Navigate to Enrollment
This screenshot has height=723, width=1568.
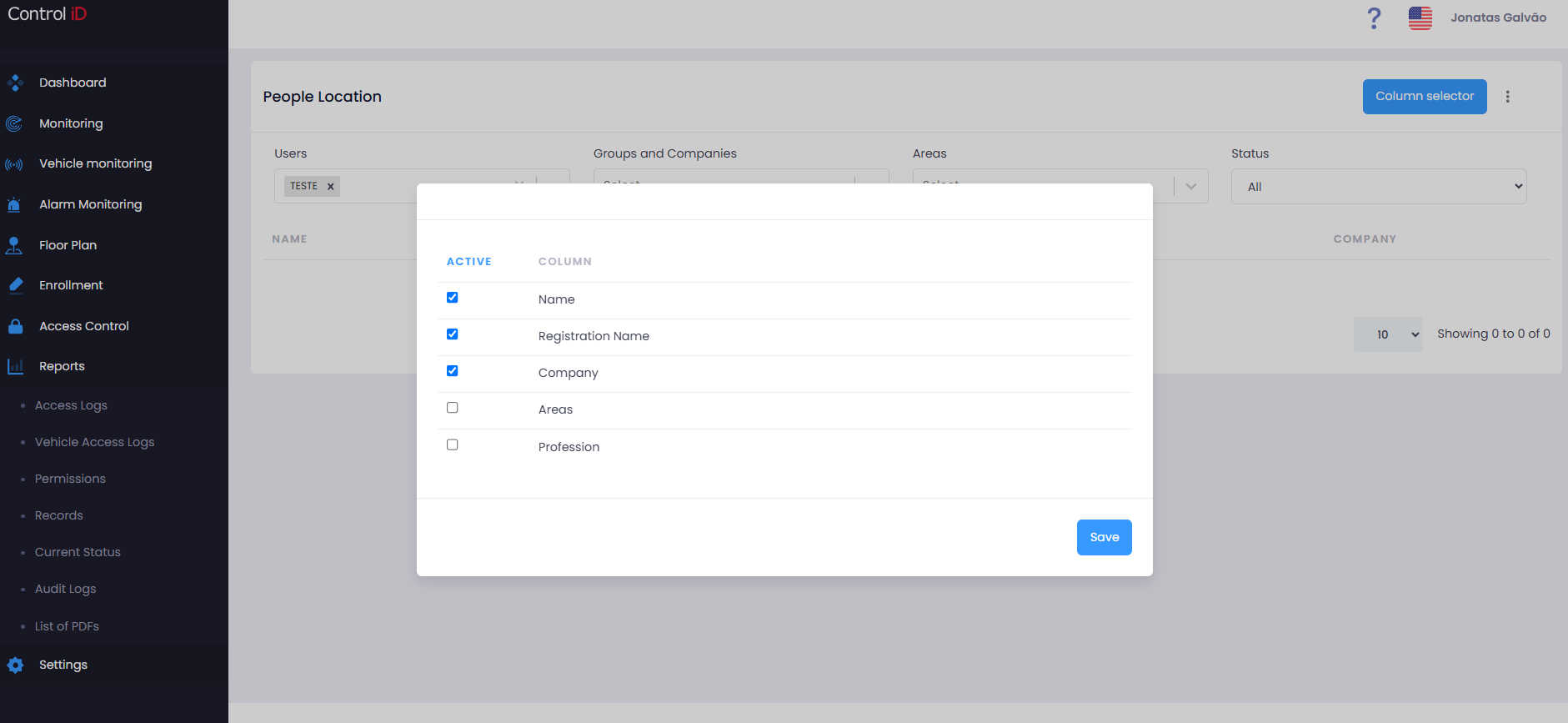pyautogui.click(x=71, y=285)
